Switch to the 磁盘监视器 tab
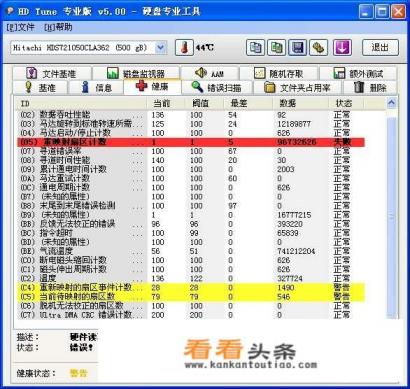The image size is (410, 389). pyautogui.click(x=136, y=73)
